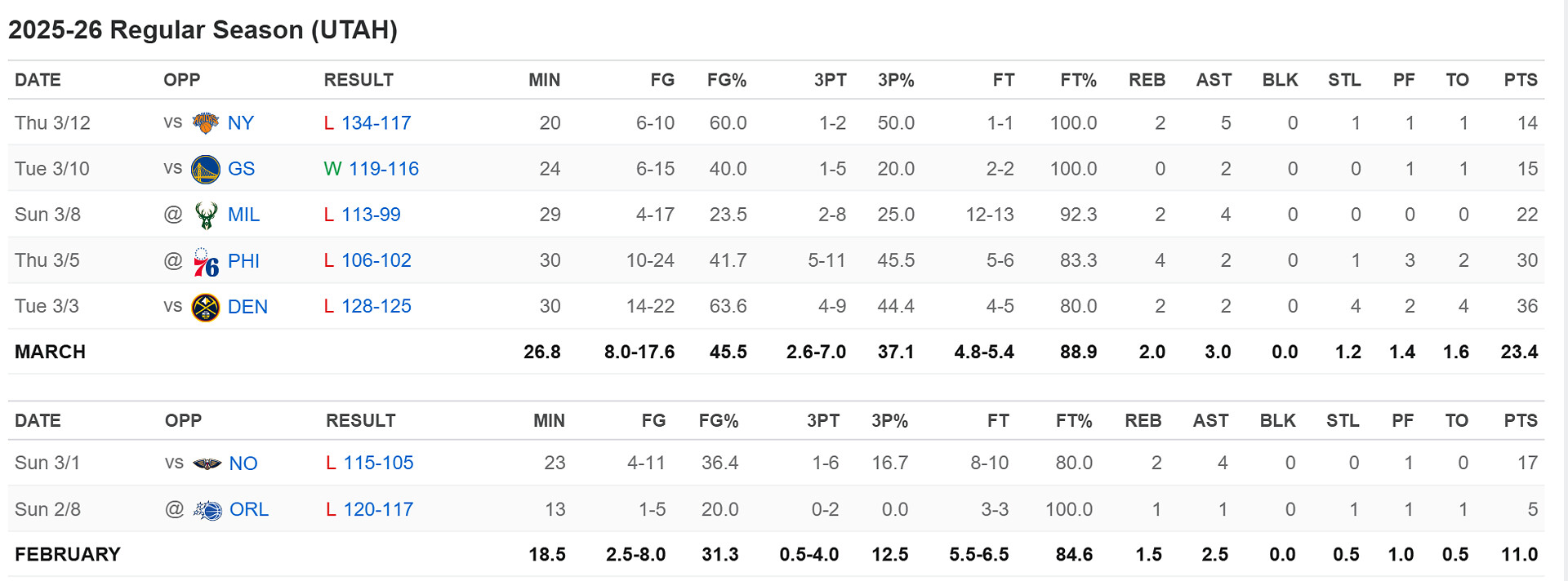Open the 128-125 Denver game result
Viewport: 1568px width, 581px height.
tap(376, 306)
